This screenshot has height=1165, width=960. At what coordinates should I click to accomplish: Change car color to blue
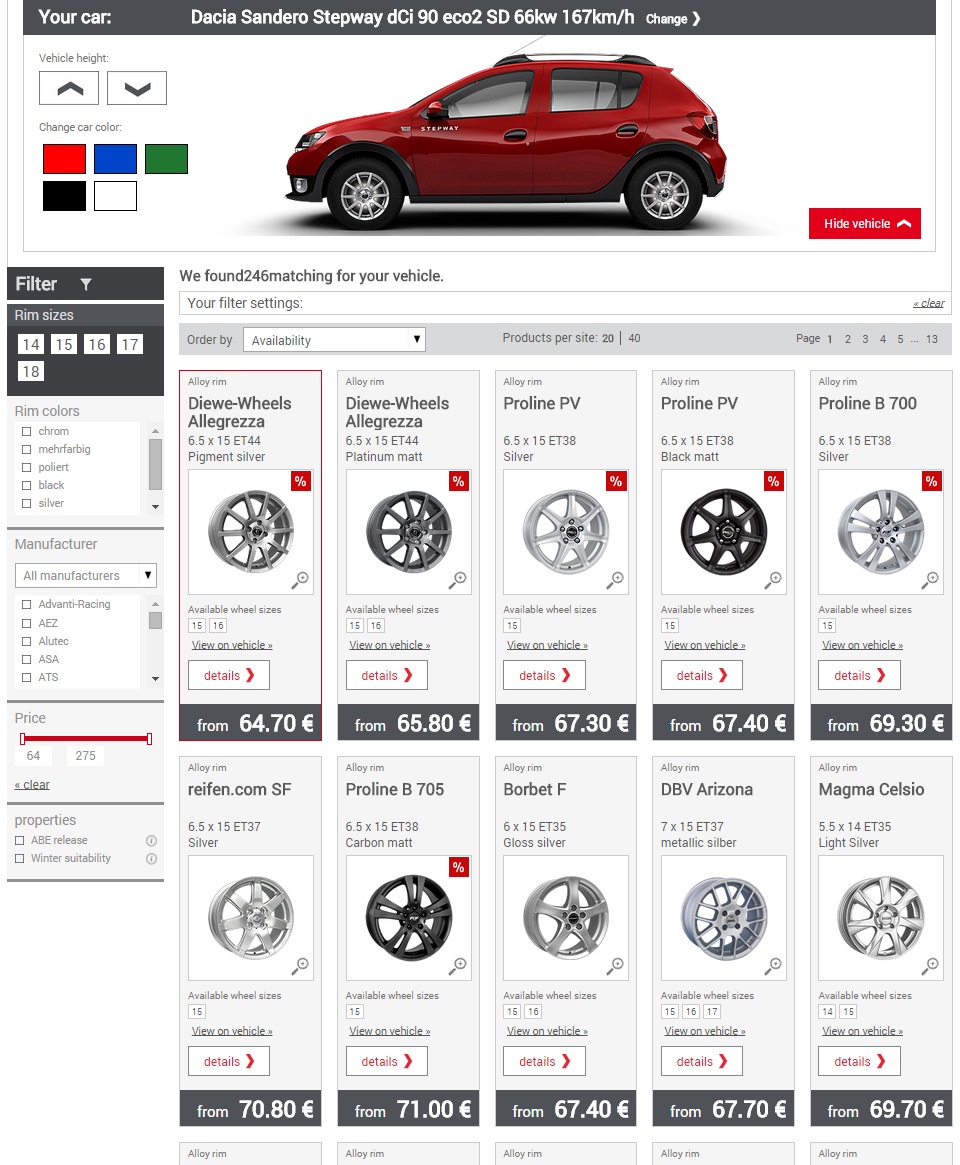point(115,159)
